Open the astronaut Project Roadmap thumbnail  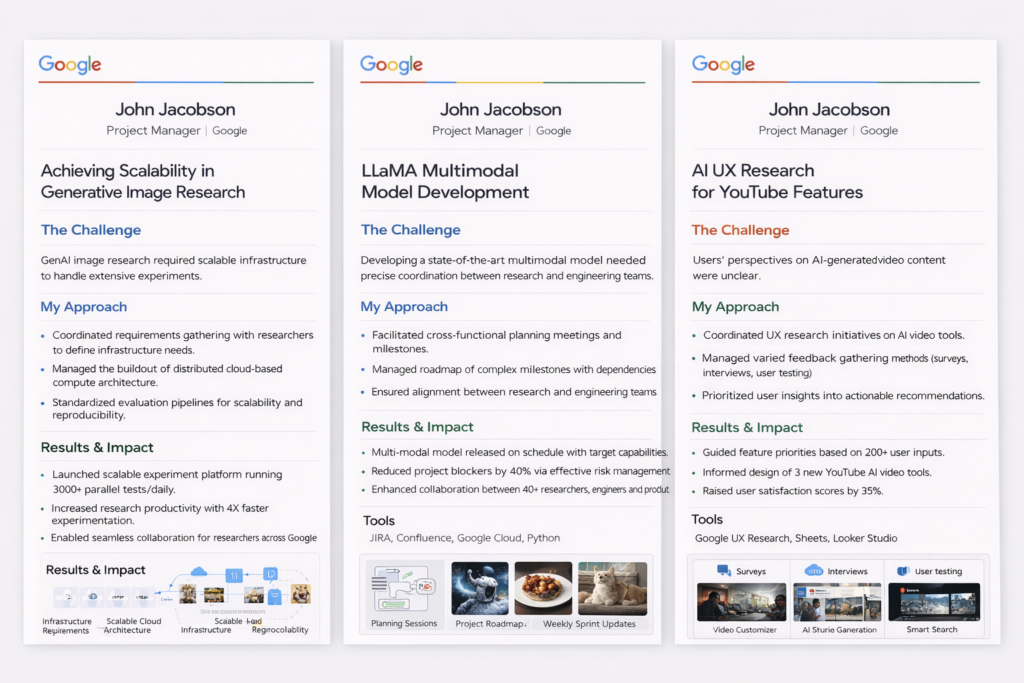pyautogui.click(x=480, y=588)
